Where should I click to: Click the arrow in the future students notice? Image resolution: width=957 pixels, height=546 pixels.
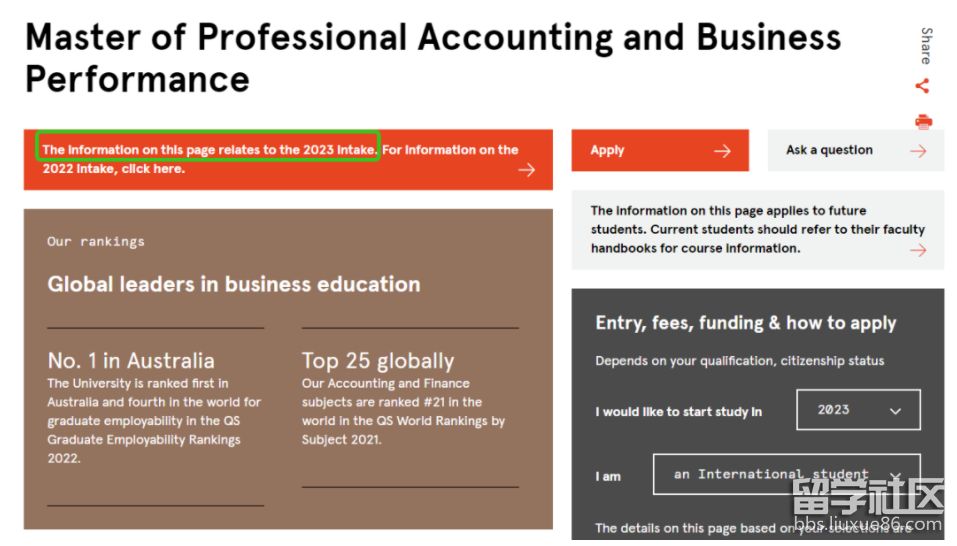click(918, 250)
